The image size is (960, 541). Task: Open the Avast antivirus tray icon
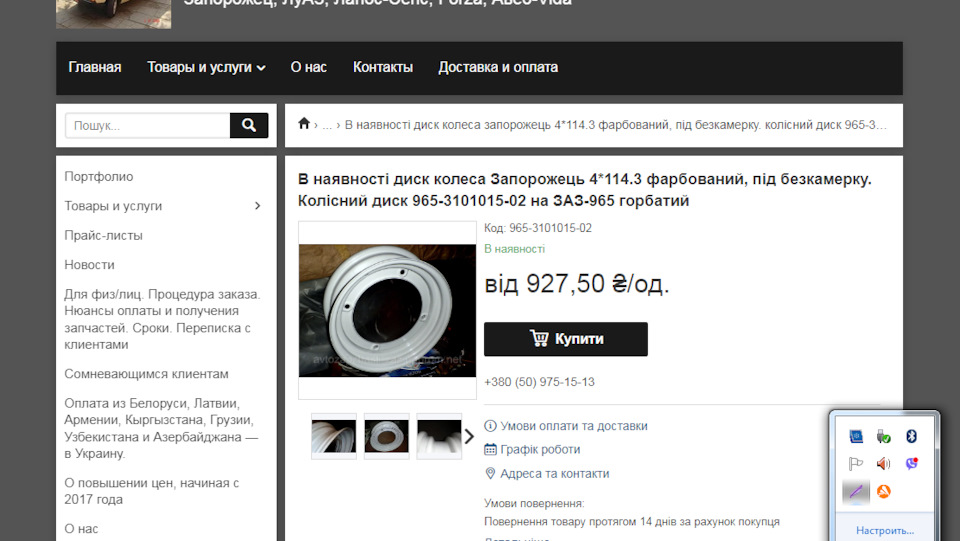[x=883, y=491]
